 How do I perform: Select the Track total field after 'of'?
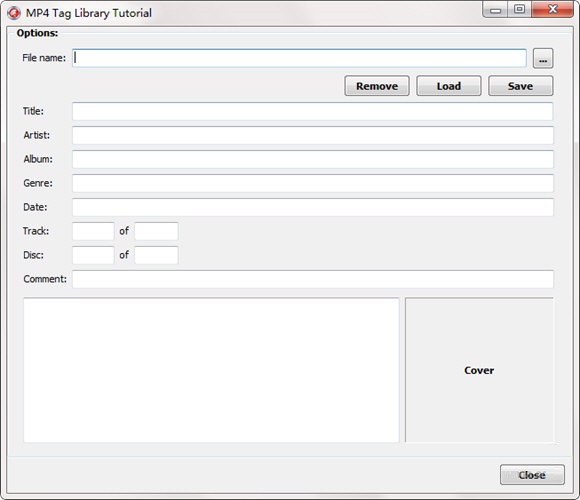[x=156, y=231]
